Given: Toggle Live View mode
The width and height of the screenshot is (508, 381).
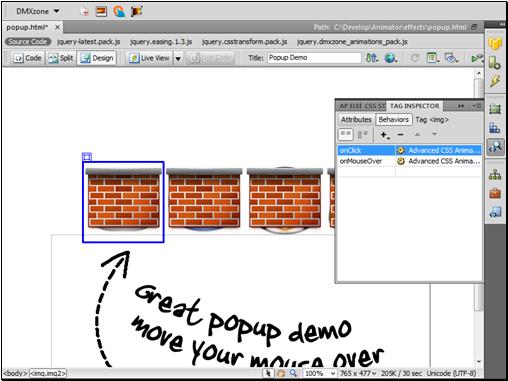Looking at the screenshot, I should [150, 58].
